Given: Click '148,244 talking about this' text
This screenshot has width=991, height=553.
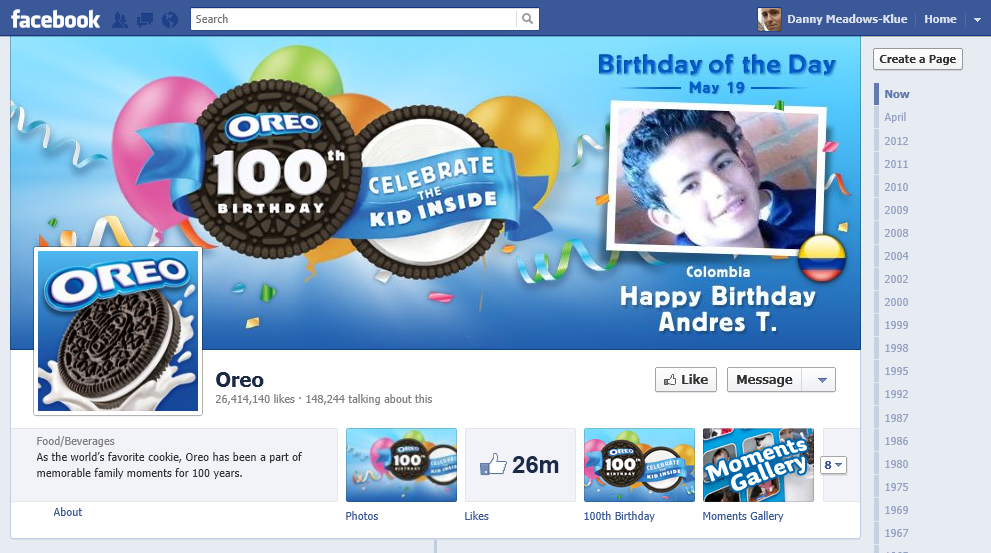Looking at the screenshot, I should [x=369, y=399].
